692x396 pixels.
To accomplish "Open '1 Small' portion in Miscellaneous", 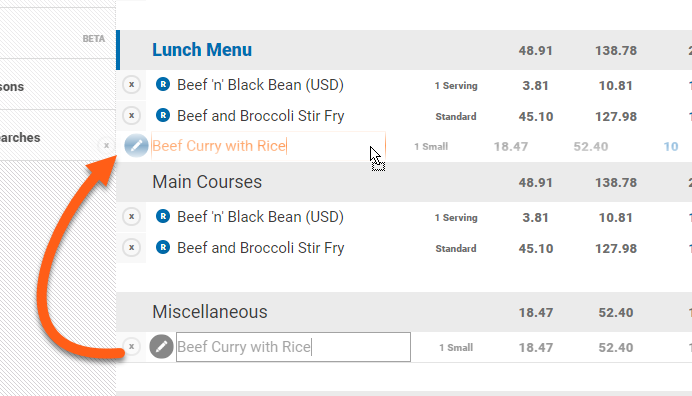I will (456, 347).
